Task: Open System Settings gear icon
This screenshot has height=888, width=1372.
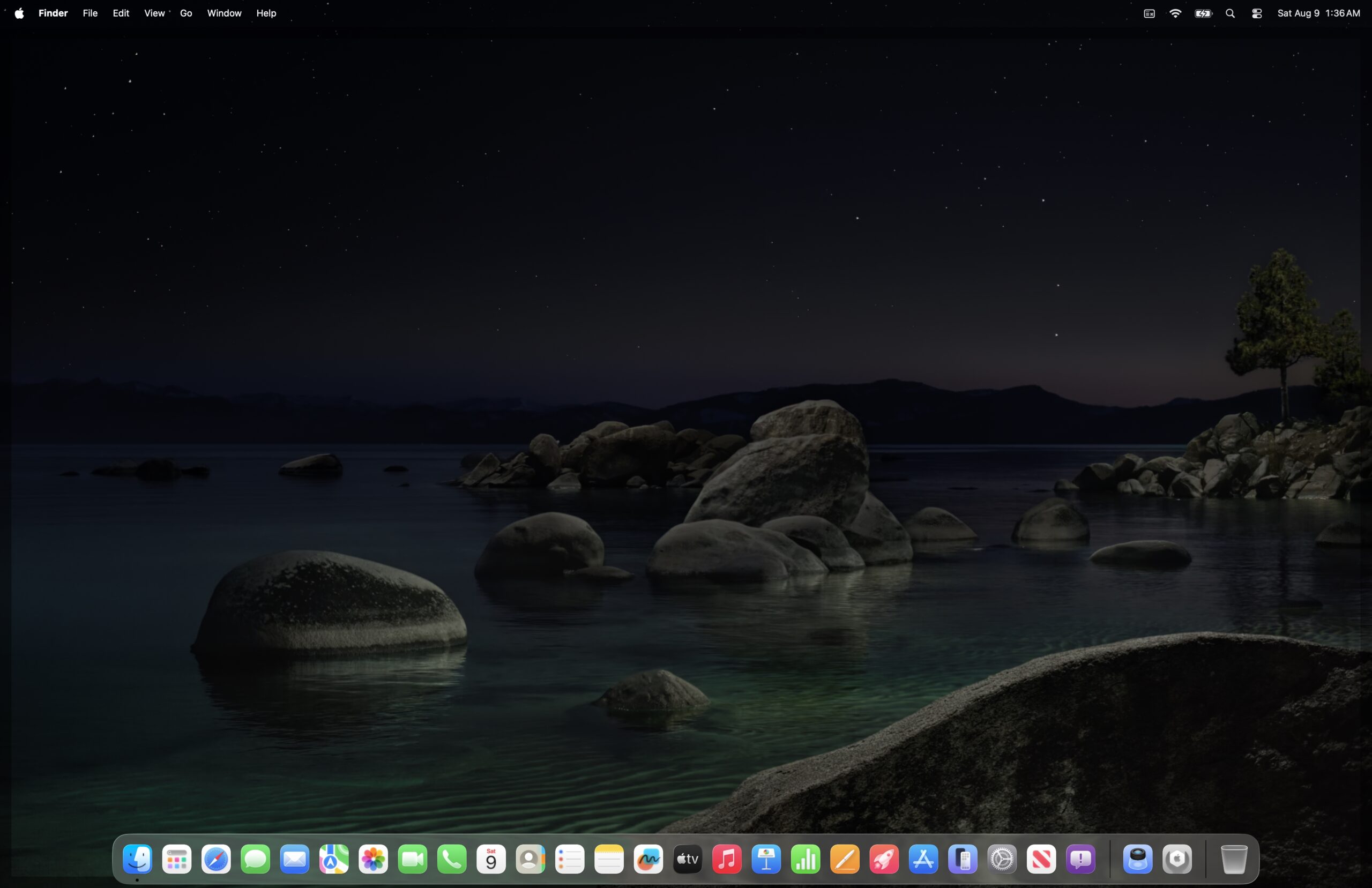Action: pyautogui.click(x=1002, y=860)
